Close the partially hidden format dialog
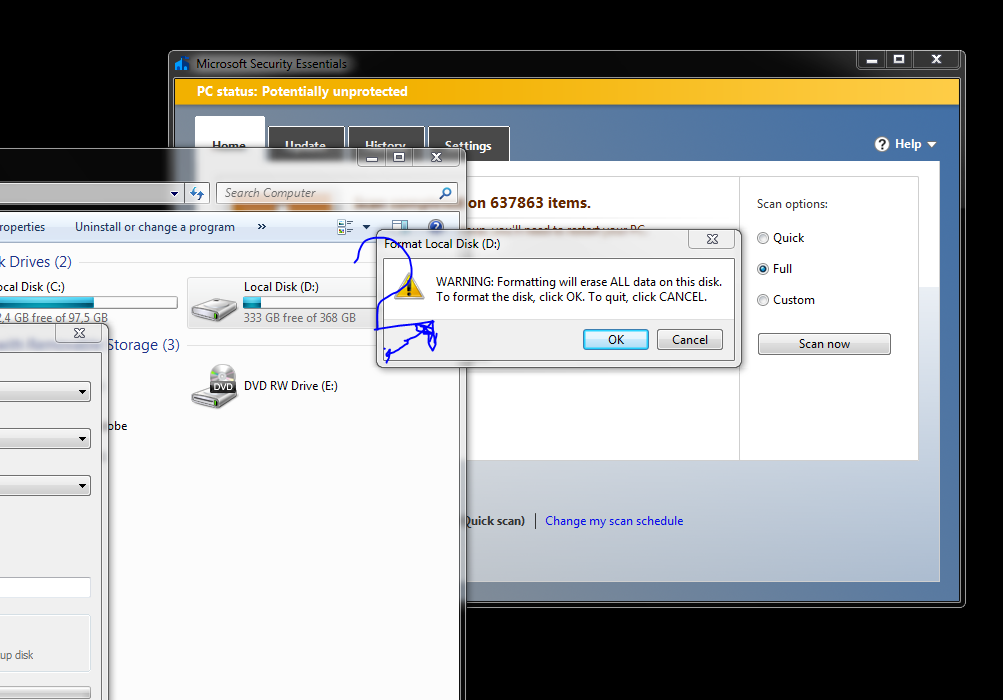Image resolution: width=1003 pixels, height=700 pixels. [x=79, y=333]
